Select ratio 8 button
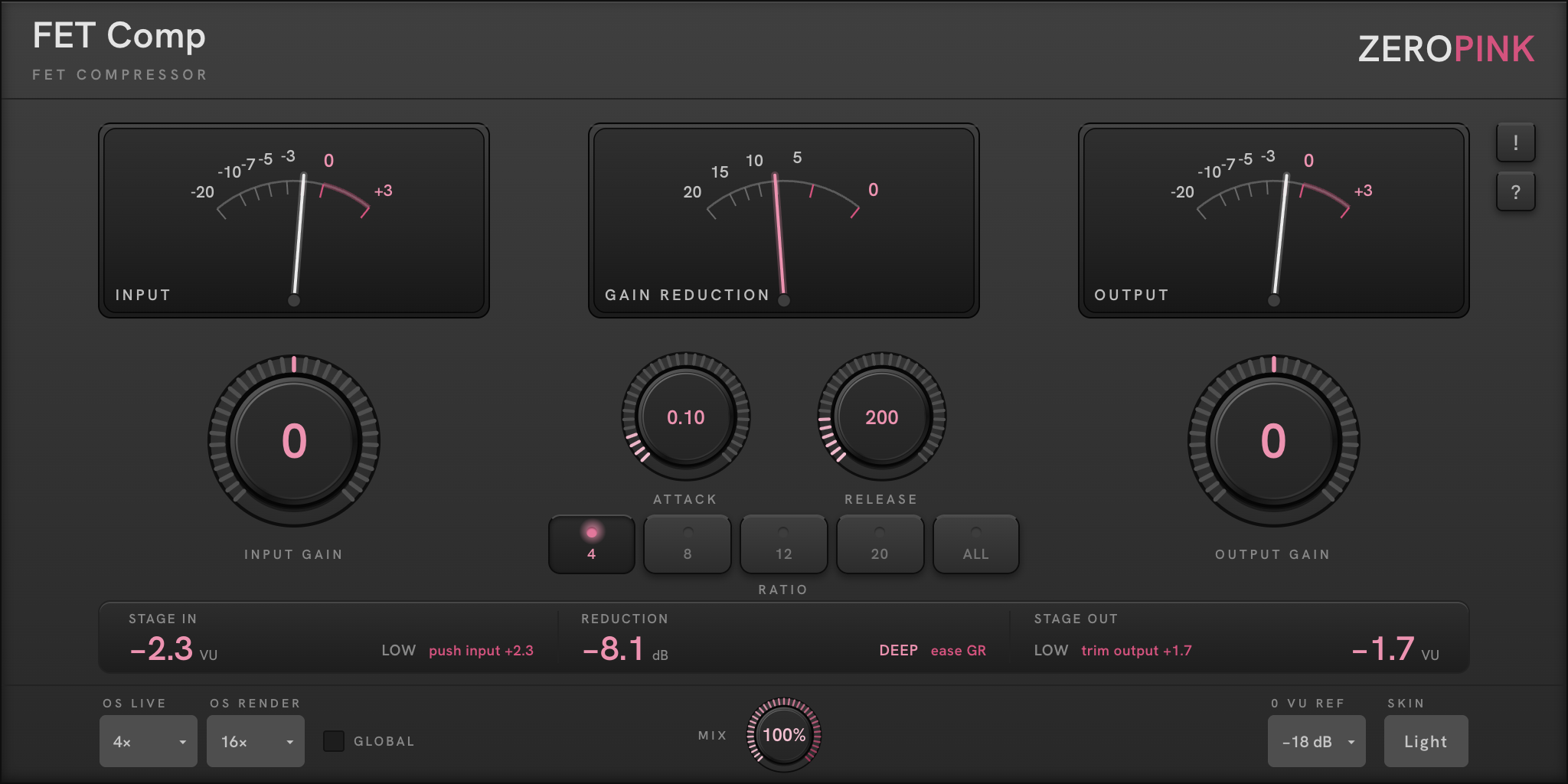Screen dimensions: 1568x784 point(688,544)
